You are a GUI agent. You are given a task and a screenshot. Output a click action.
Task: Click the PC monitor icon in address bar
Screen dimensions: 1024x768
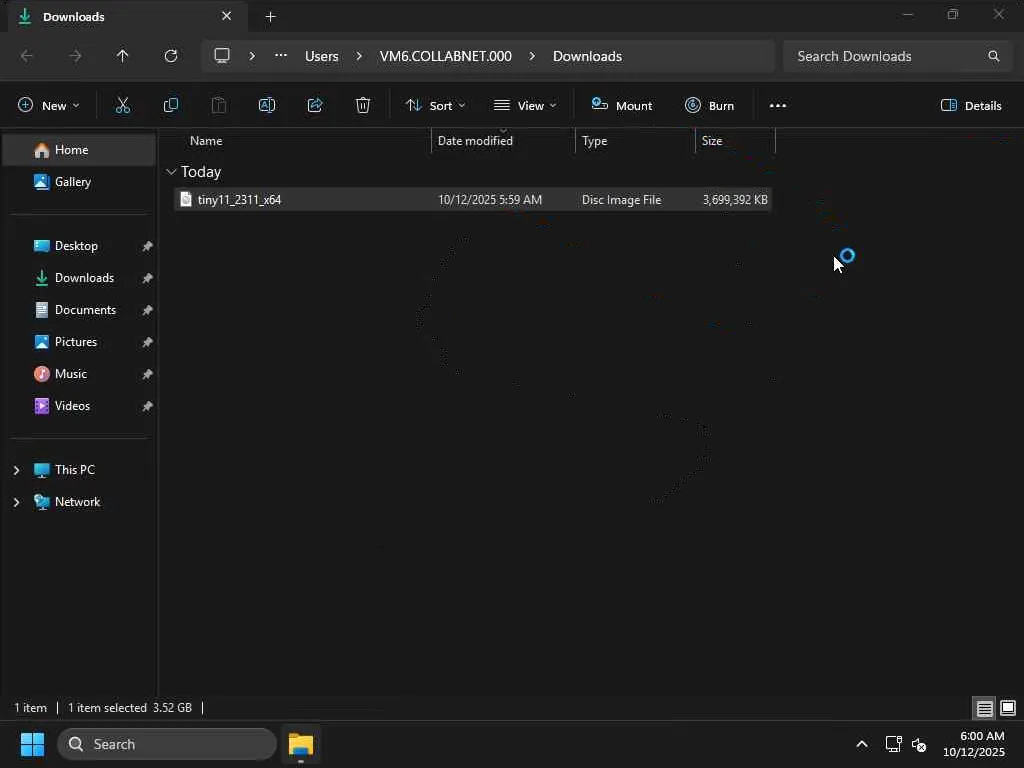[x=222, y=56]
